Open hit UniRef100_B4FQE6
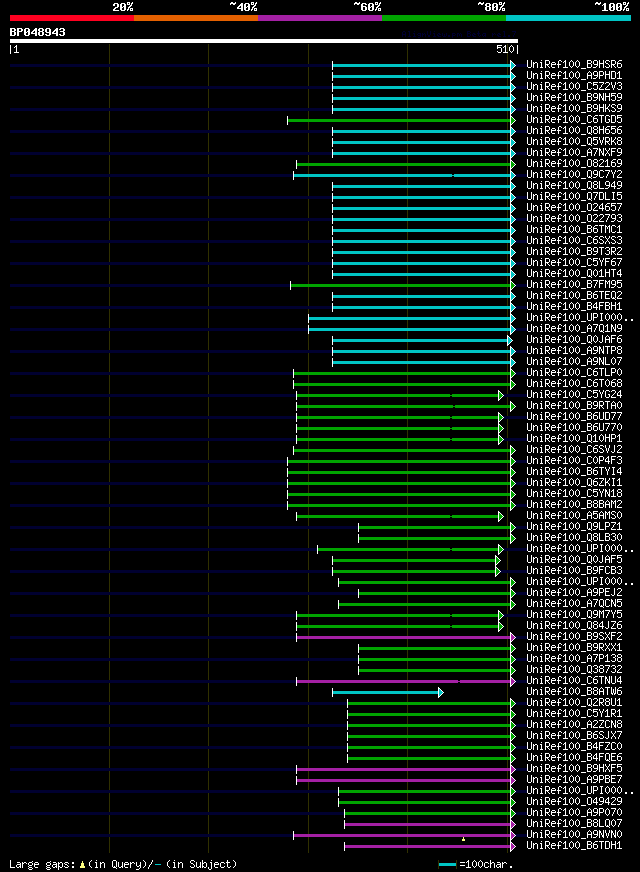640x872 pixels. pyautogui.click(x=574, y=758)
